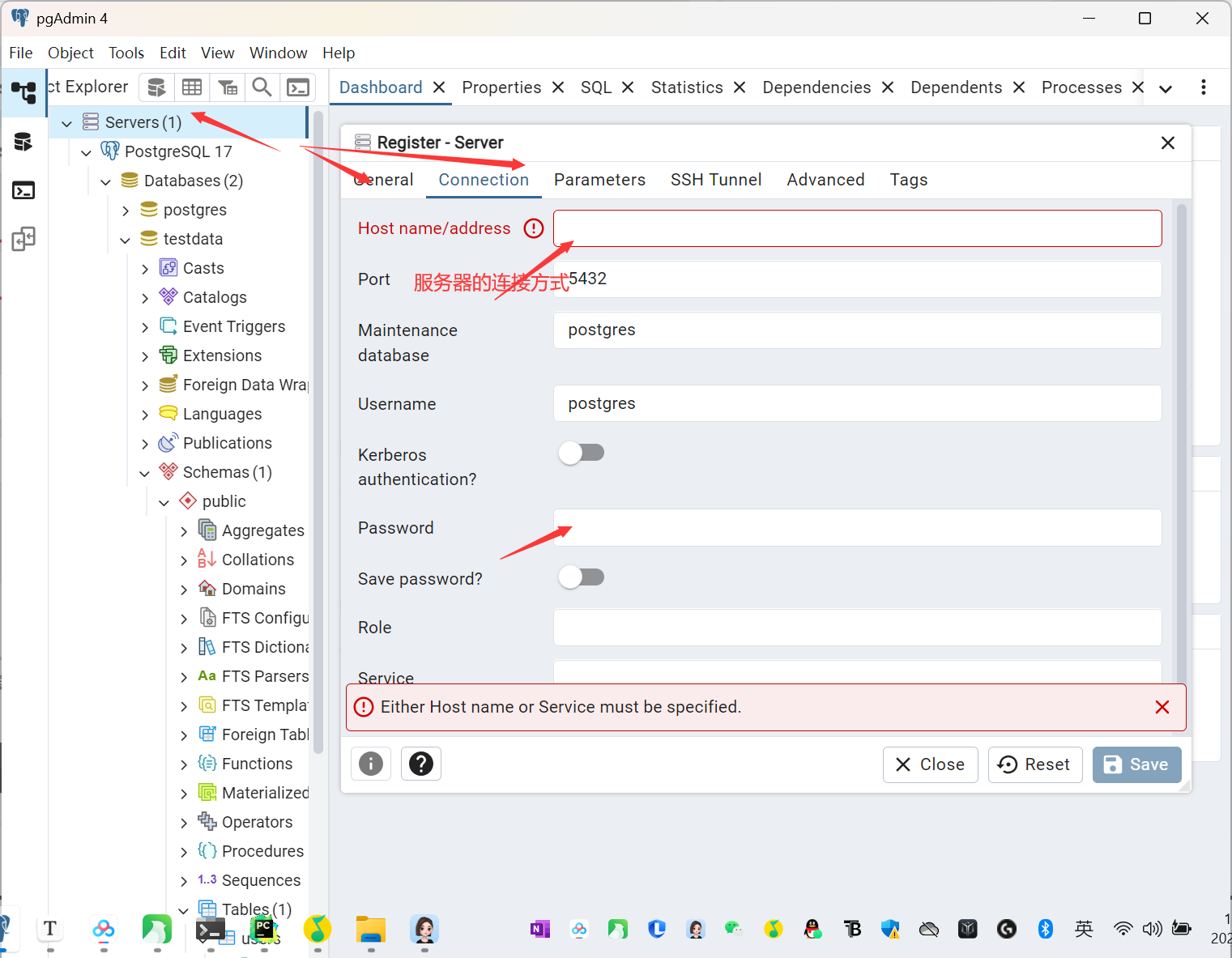Image resolution: width=1232 pixels, height=958 pixels.
Task: Collapse the Databases (2) node
Action: point(105,181)
